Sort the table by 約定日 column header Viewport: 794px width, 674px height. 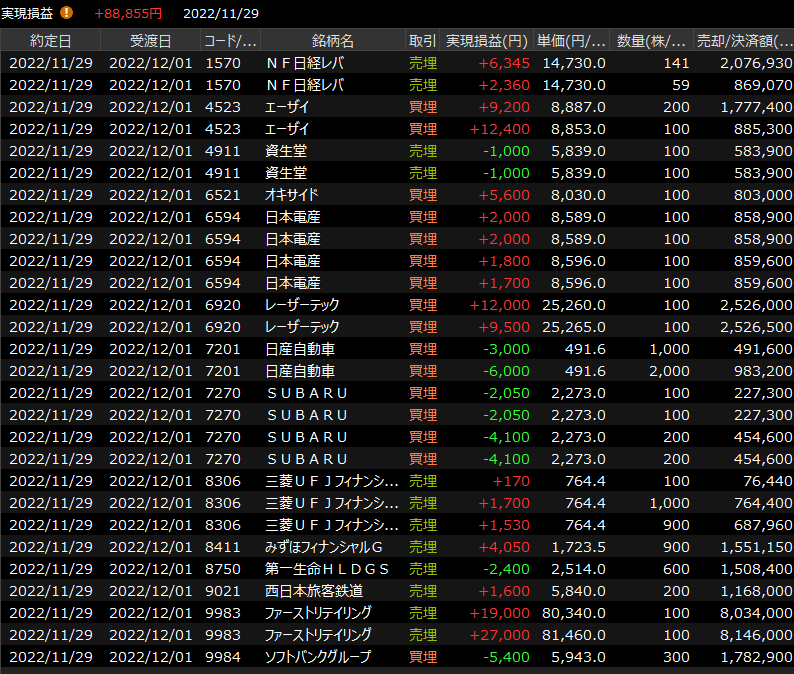[51, 41]
